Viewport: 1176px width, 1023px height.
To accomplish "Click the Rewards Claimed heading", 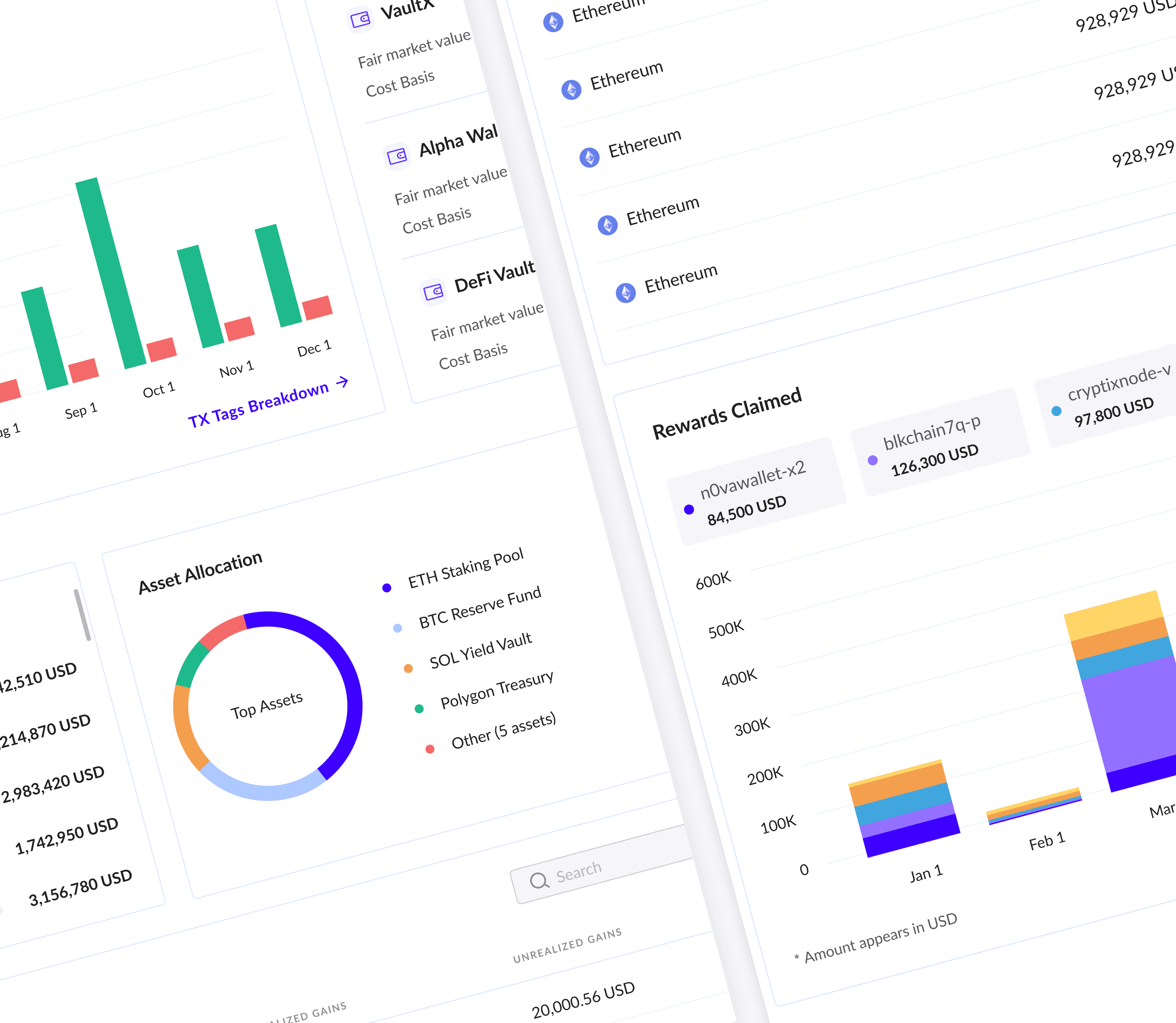I will 727,413.
